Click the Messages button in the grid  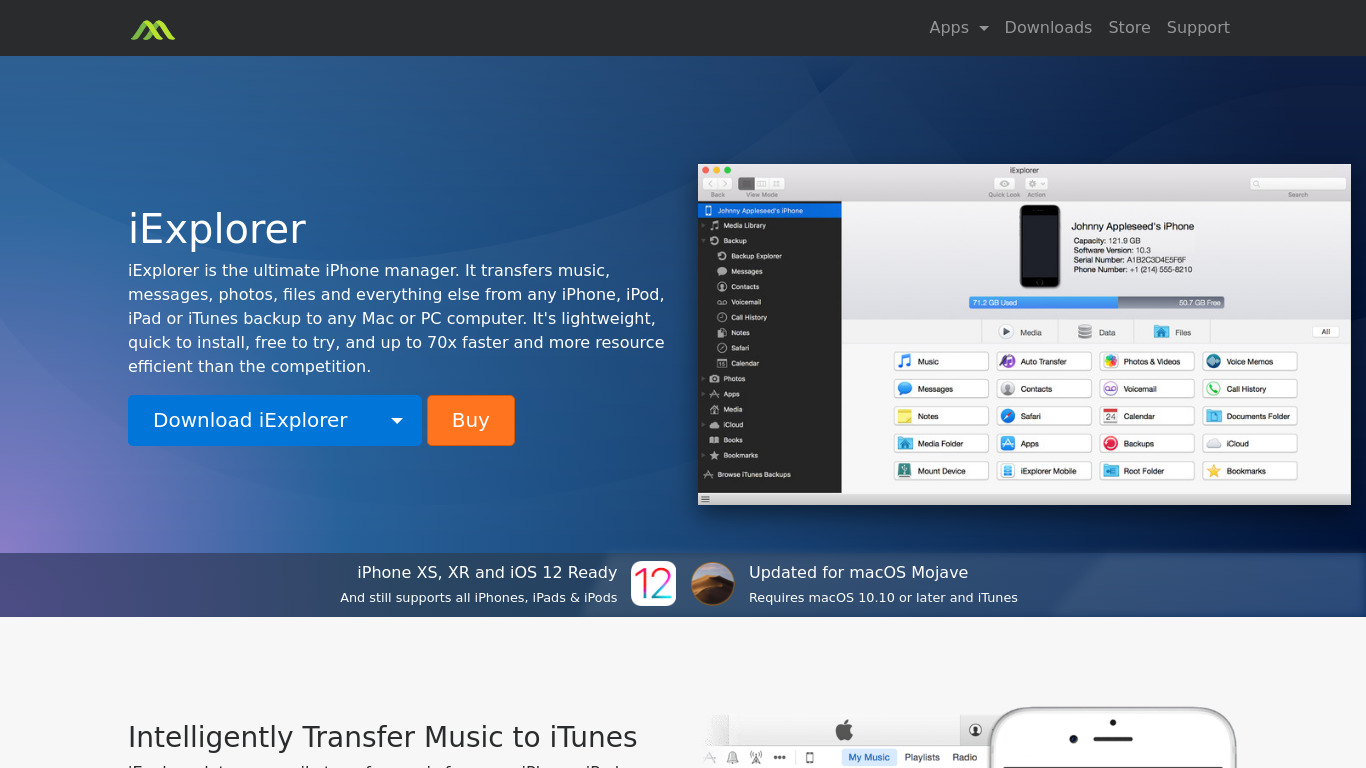941,389
